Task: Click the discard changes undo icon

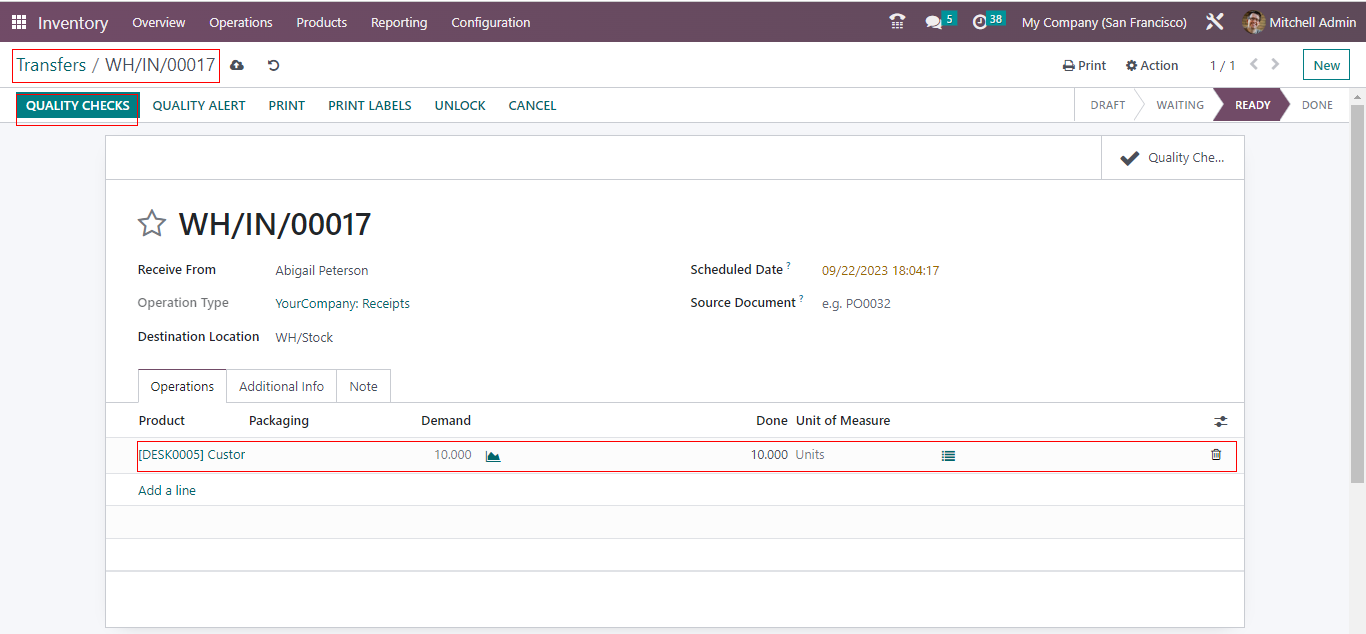Action: point(273,65)
